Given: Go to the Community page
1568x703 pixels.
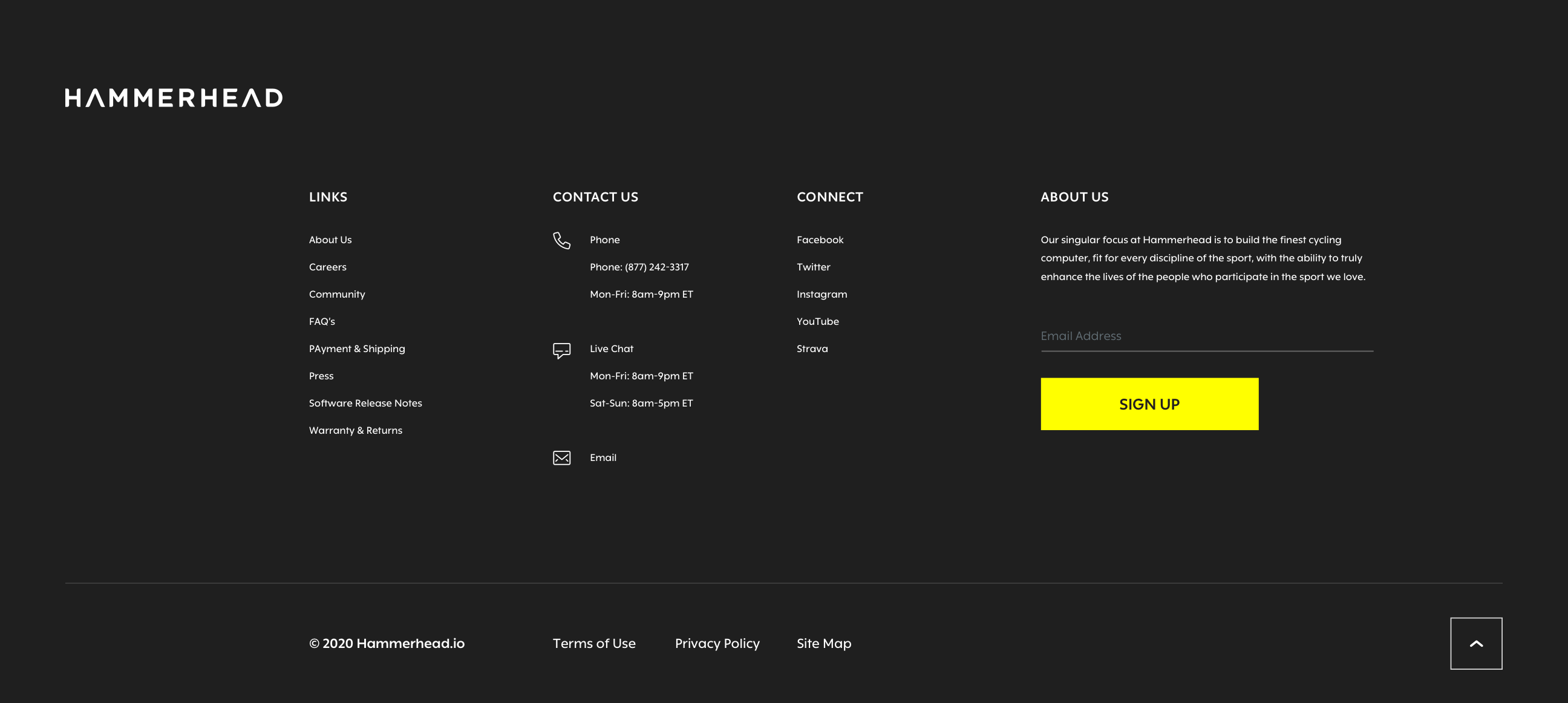Looking at the screenshot, I should (x=336, y=294).
